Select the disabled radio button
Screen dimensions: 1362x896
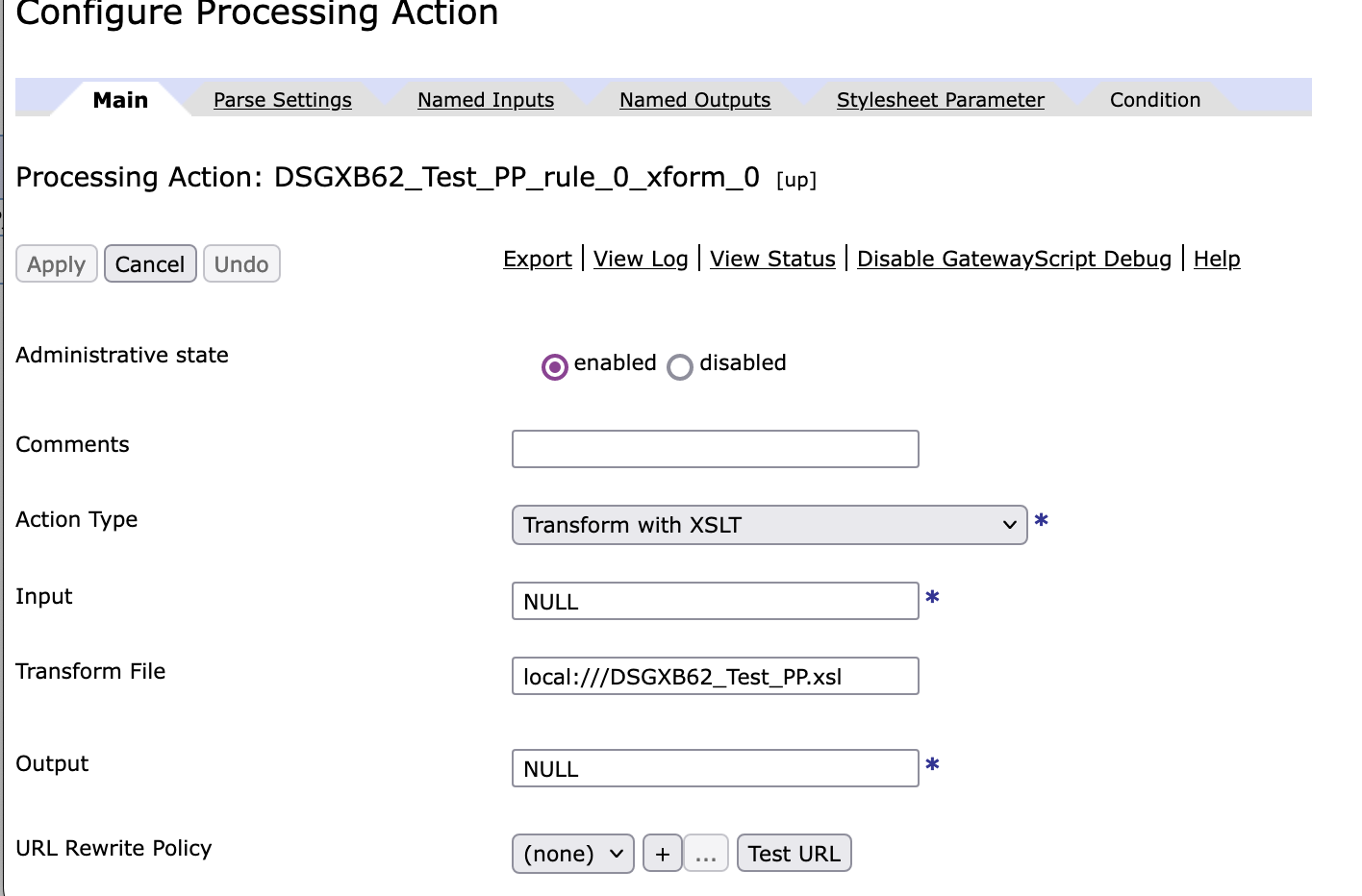click(680, 367)
